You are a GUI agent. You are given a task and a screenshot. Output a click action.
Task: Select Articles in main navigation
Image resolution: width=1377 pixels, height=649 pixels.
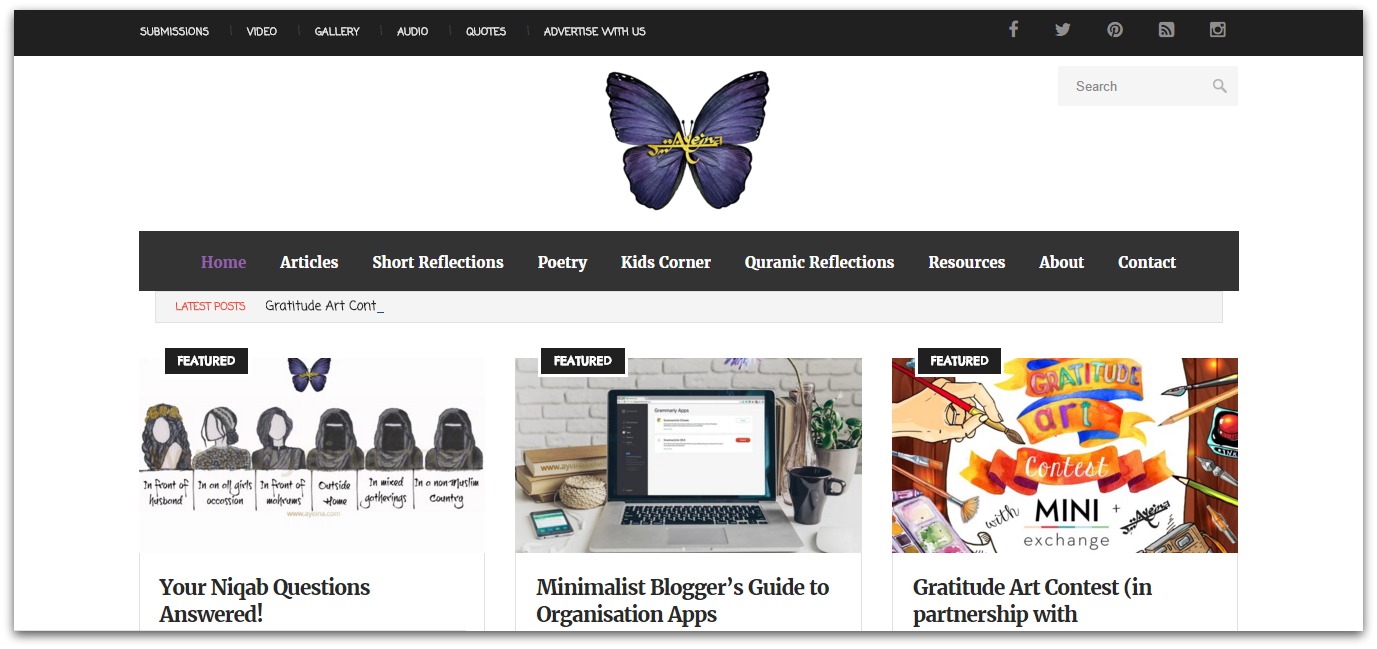tap(309, 262)
